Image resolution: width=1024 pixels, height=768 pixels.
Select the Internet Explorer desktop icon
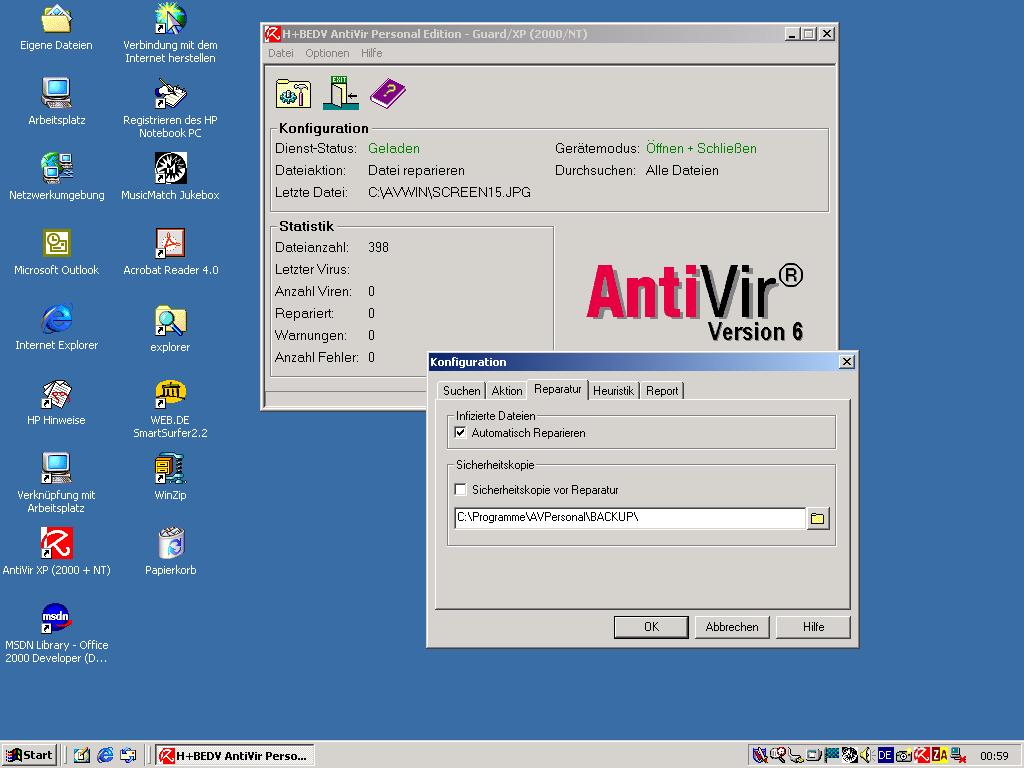click(x=57, y=327)
